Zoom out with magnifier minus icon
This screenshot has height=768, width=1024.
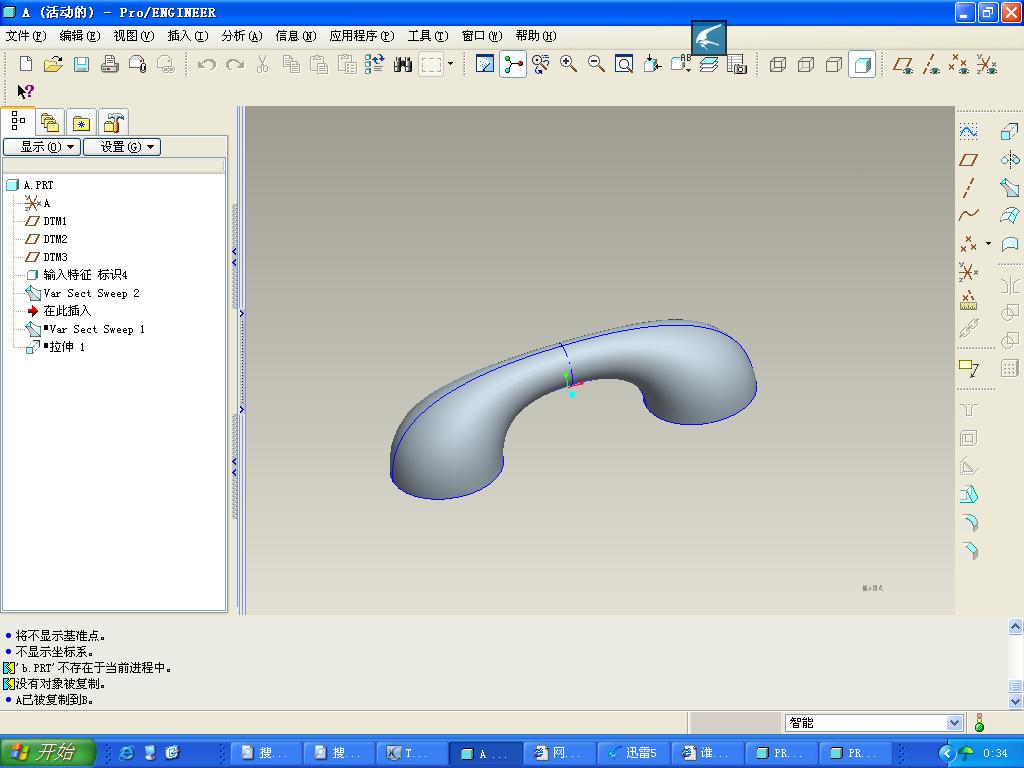click(596, 64)
